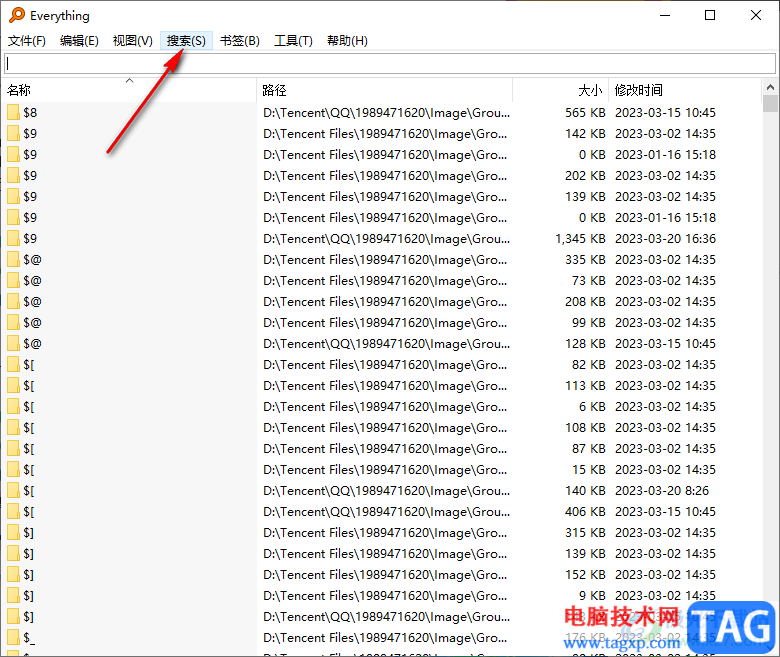Click the vertical scrollbar thumb

pos(770,103)
